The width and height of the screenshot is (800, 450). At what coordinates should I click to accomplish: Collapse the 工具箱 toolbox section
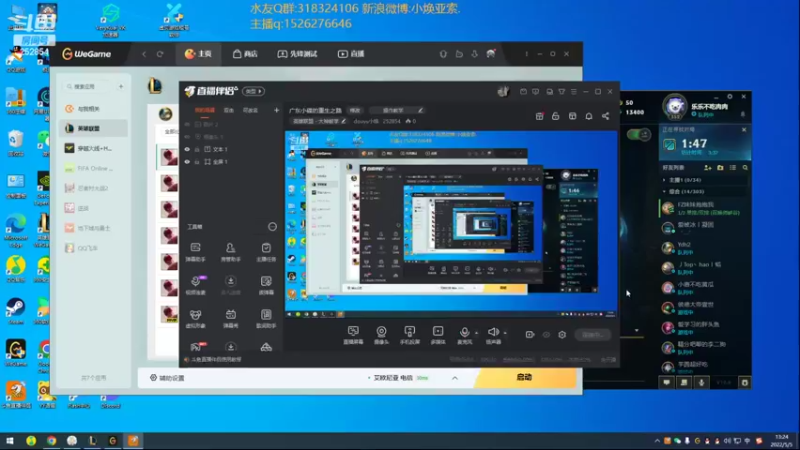coord(272,227)
